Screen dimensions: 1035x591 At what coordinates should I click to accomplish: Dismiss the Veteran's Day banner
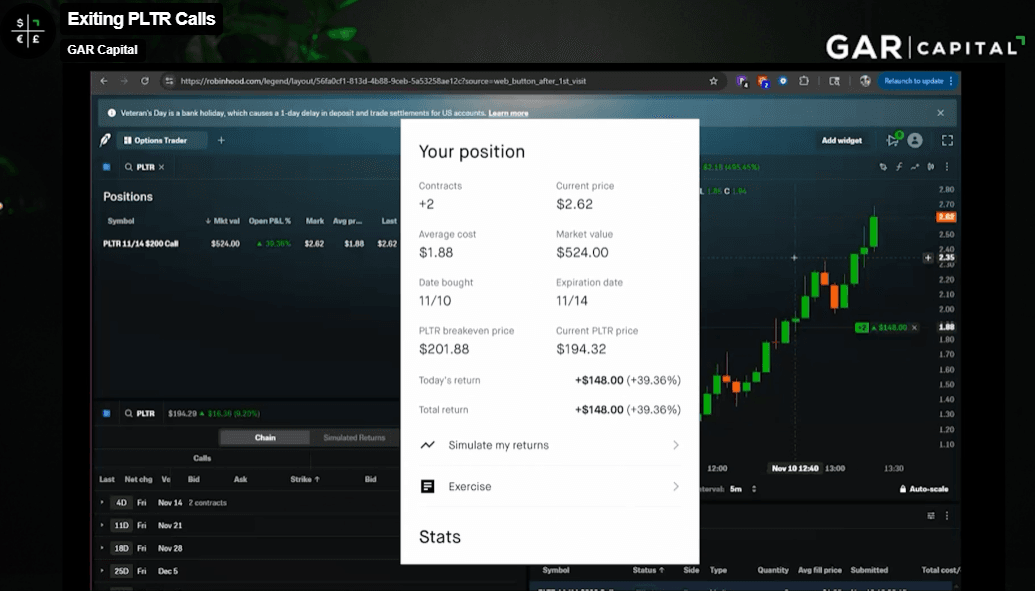(941, 113)
